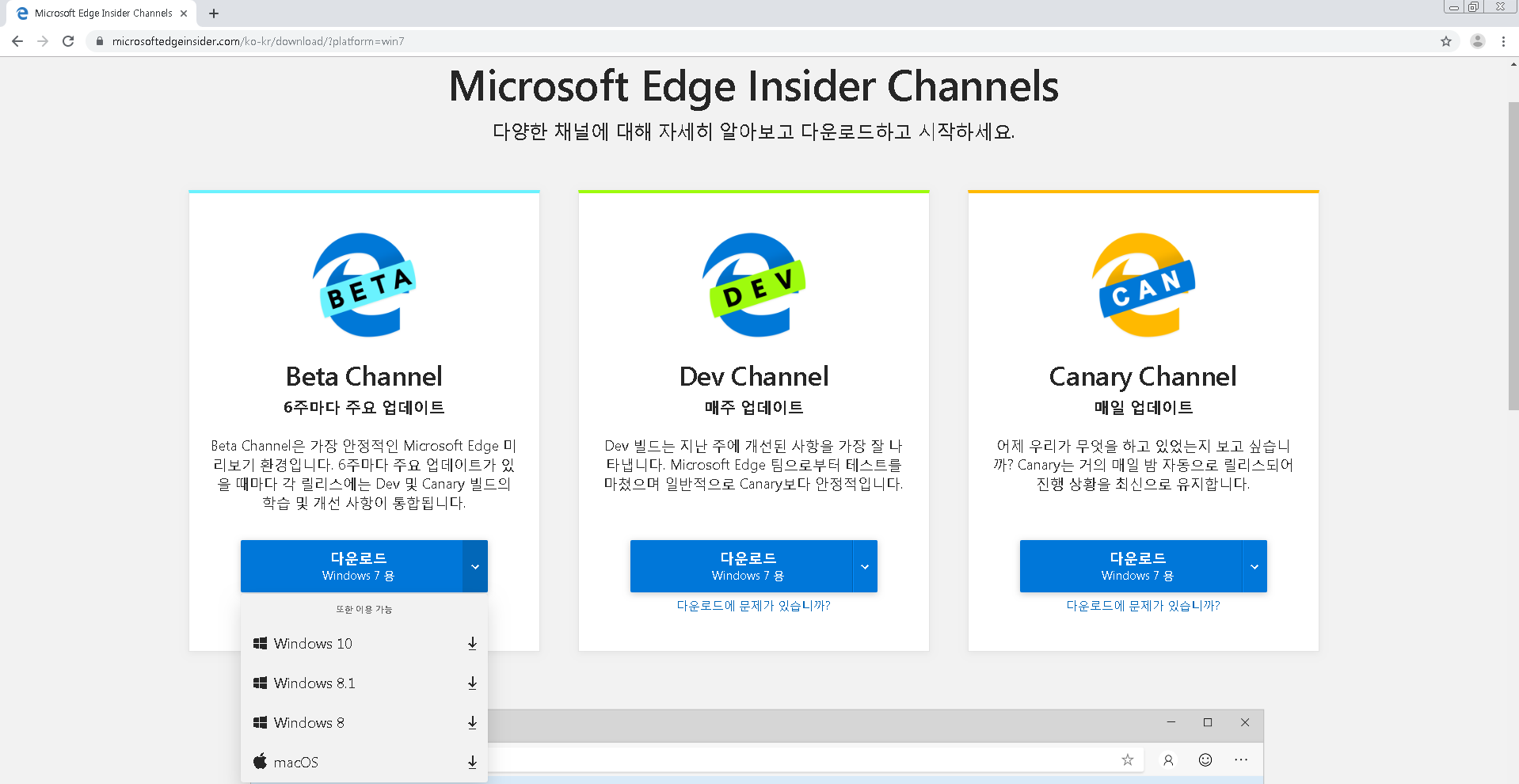This screenshot has width=1519, height=784.
Task: Collapse the Beta download platform dropdown arrow
Action: coord(475,566)
